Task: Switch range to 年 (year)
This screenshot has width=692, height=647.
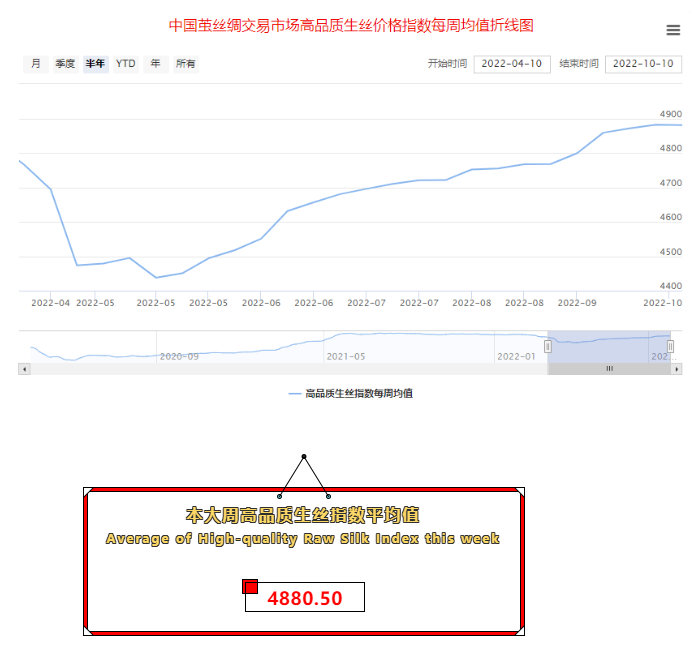Action: coord(155,64)
